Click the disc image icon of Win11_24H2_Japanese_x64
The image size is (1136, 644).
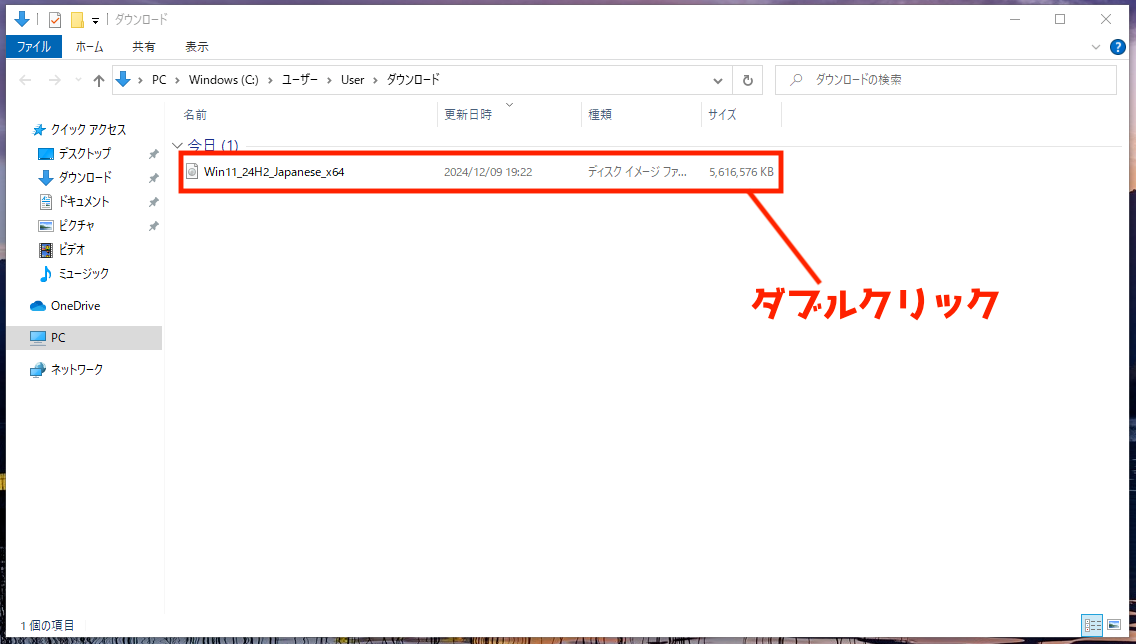[192, 172]
